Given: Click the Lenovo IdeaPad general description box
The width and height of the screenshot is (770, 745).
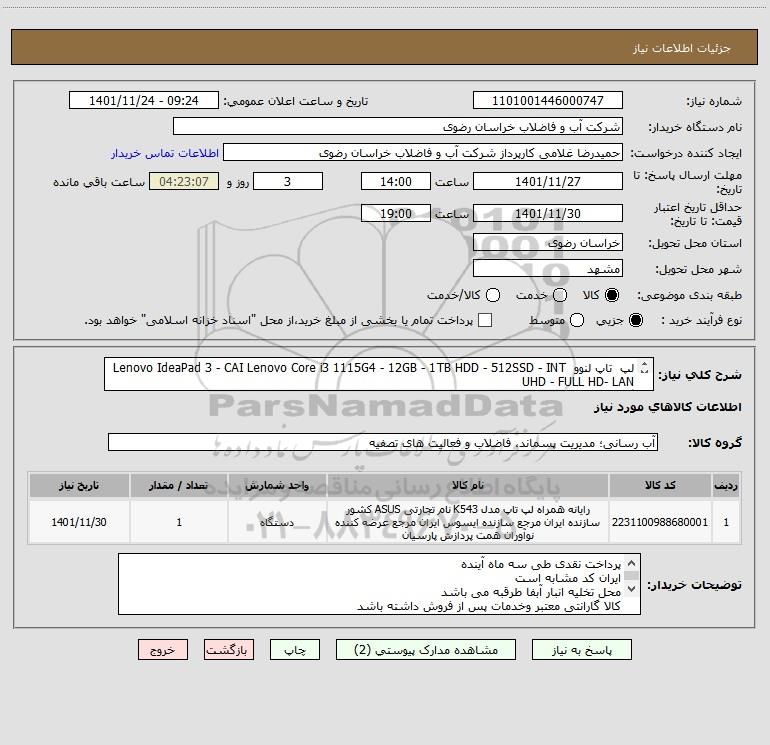Looking at the screenshot, I should click(x=379, y=374).
